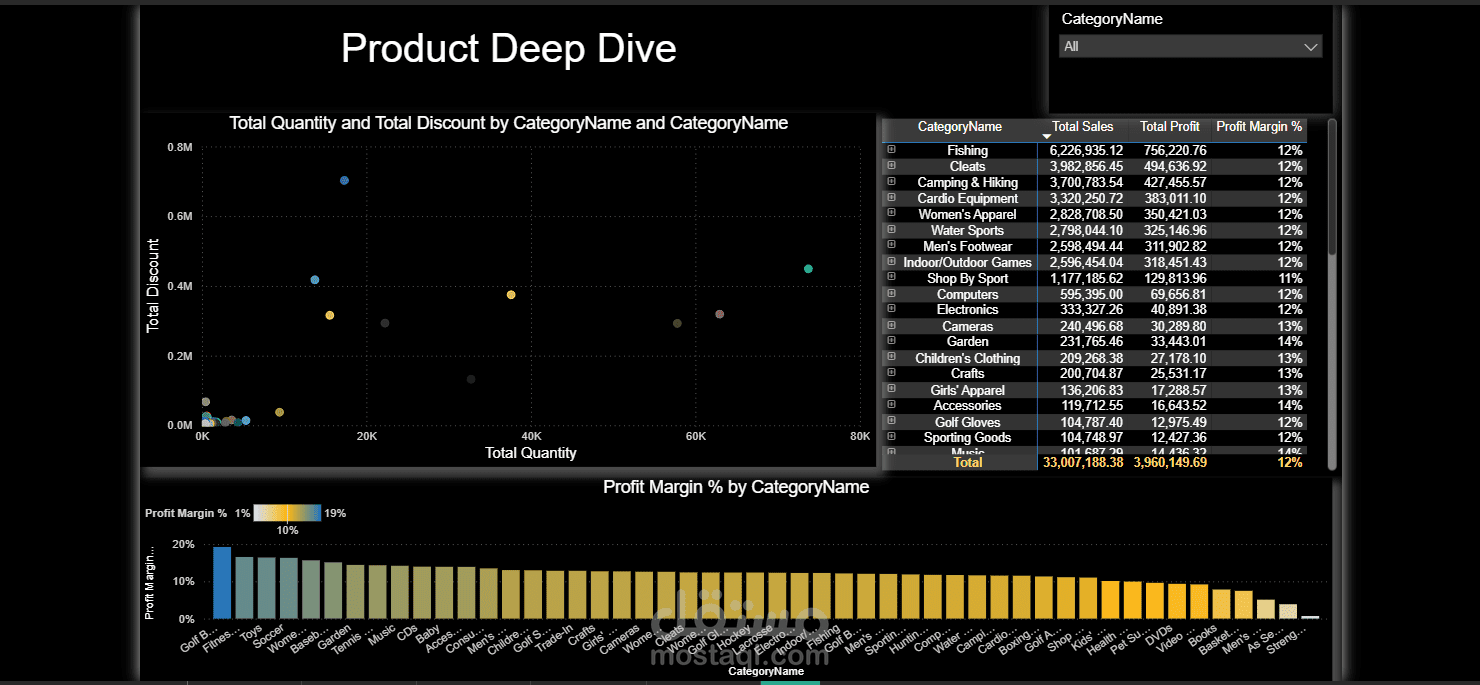Expand the Girls' Apparel row
This screenshot has width=1480, height=685.
click(x=891, y=390)
